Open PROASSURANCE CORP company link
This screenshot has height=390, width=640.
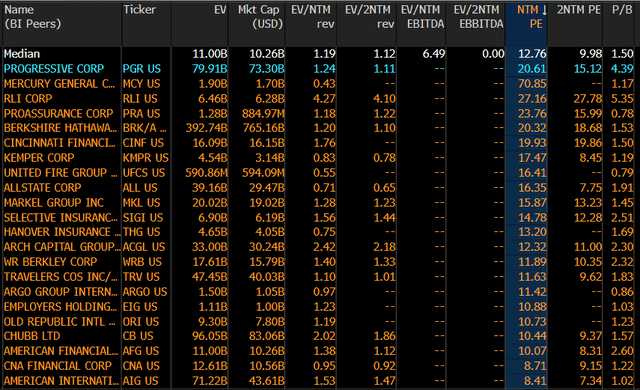(x=58, y=113)
